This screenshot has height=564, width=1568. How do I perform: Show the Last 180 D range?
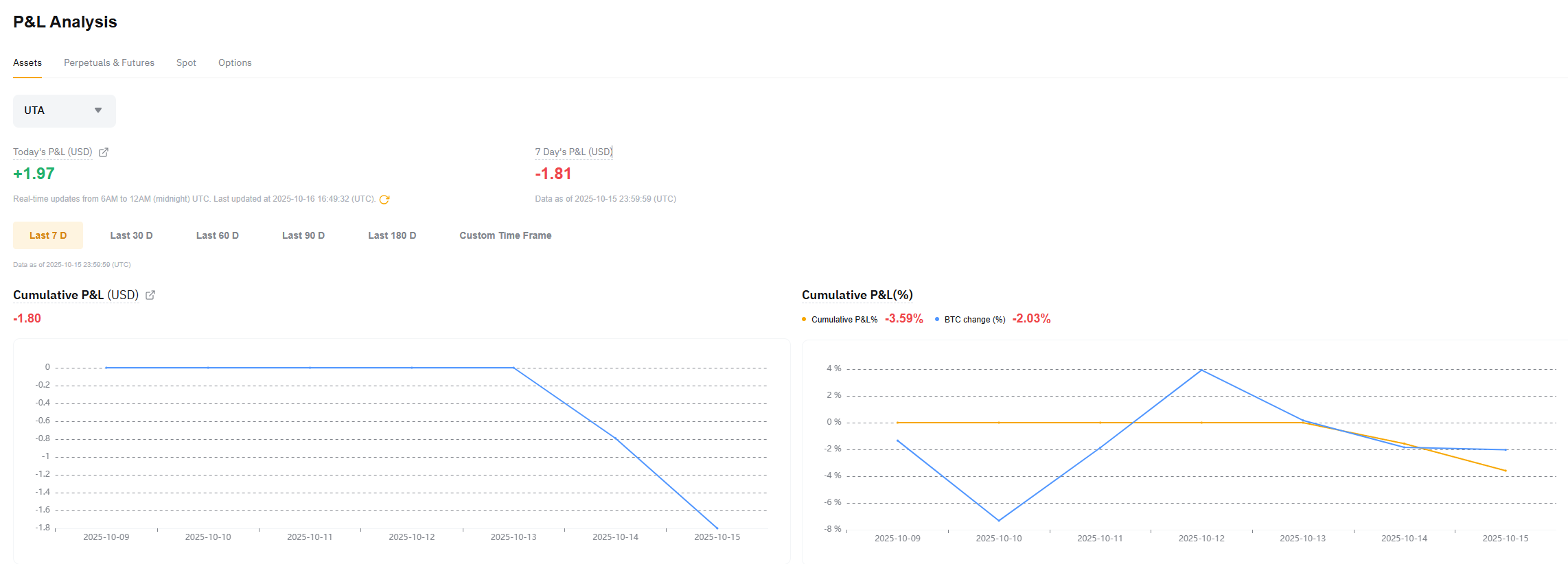[x=392, y=235]
